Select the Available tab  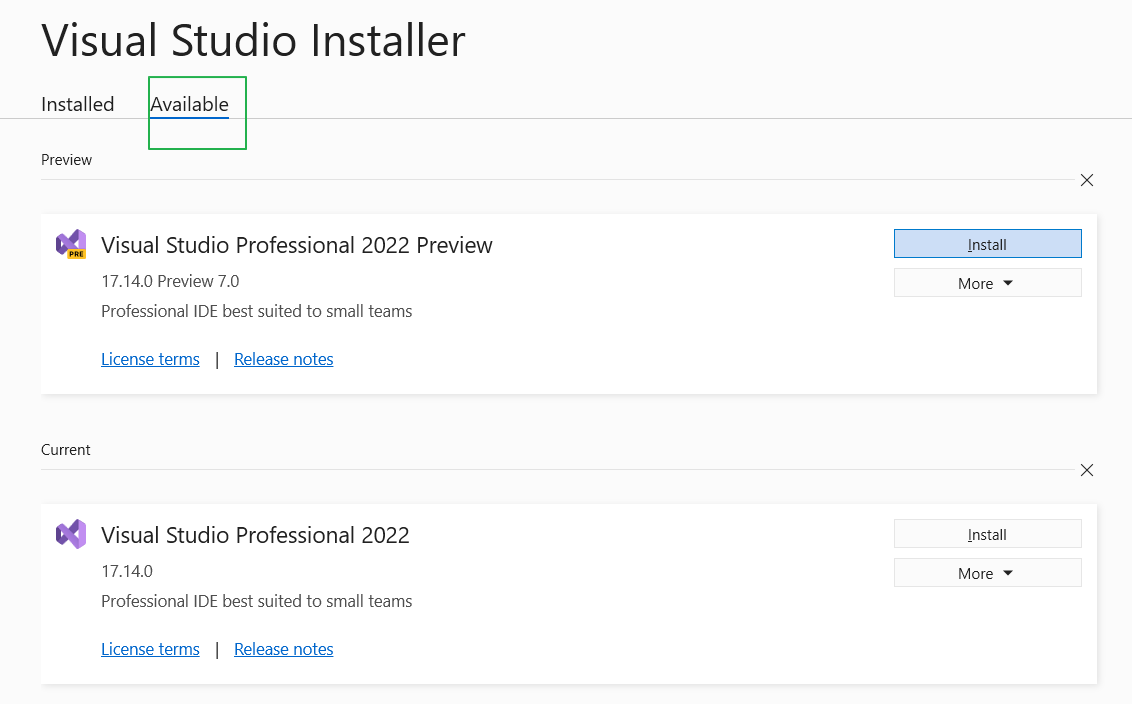[189, 104]
